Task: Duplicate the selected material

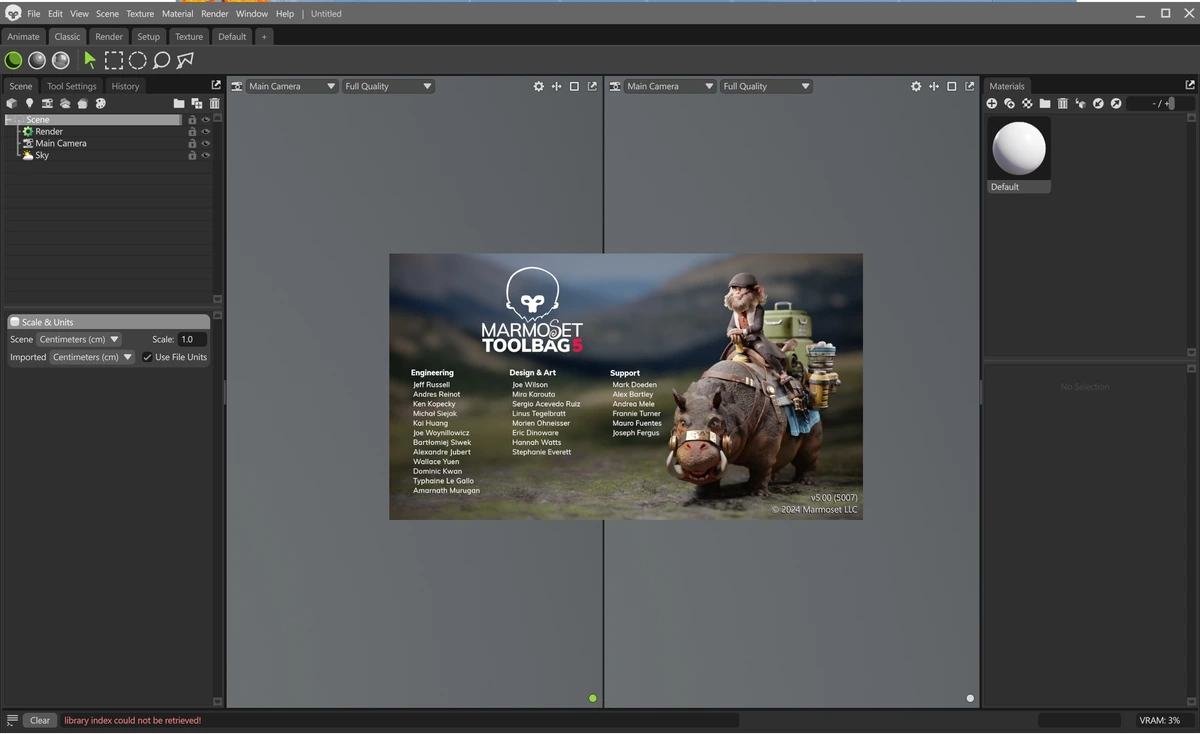Action: click(x=1009, y=103)
